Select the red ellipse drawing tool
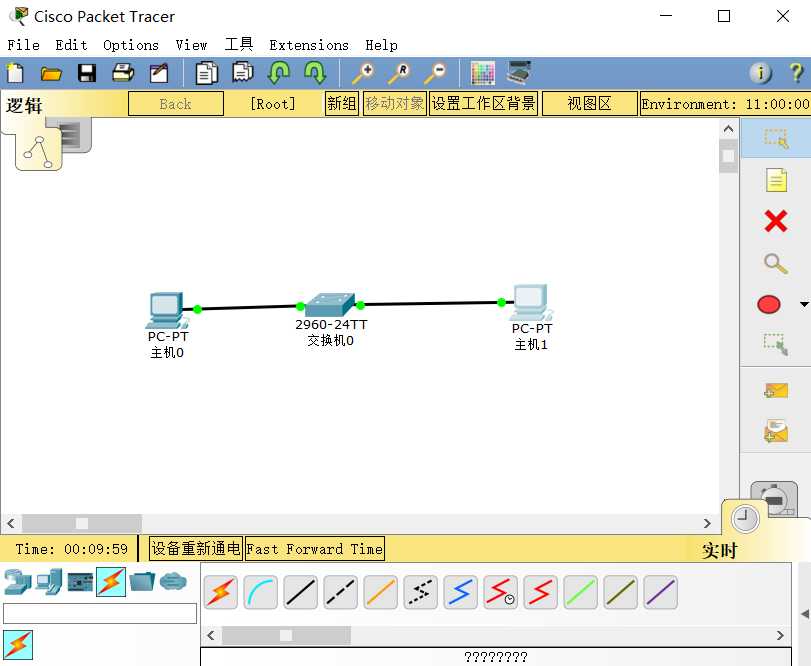811x666 pixels. [x=769, y=305]
